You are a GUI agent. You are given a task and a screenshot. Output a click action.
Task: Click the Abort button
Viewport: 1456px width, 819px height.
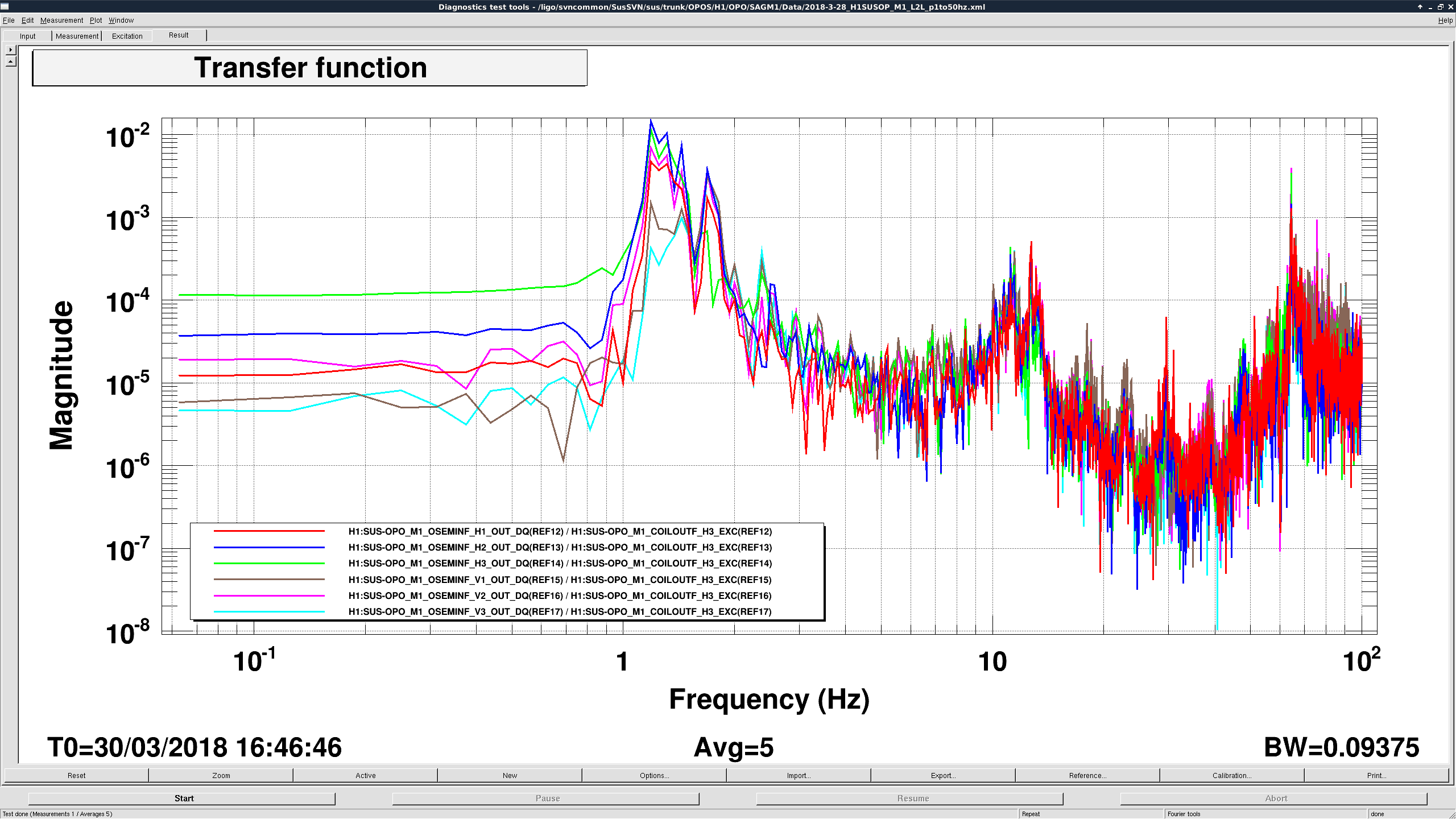click(x=1273, y=799)
